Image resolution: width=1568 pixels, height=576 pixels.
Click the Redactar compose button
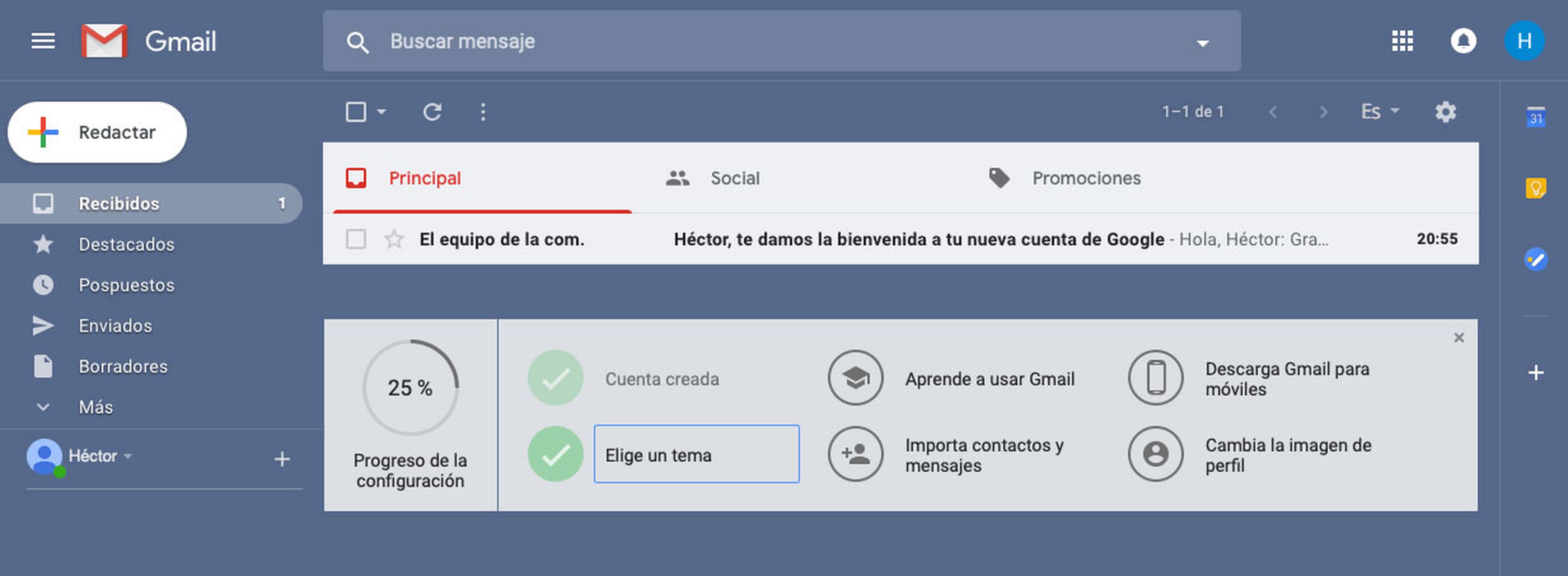coord(98,132)
